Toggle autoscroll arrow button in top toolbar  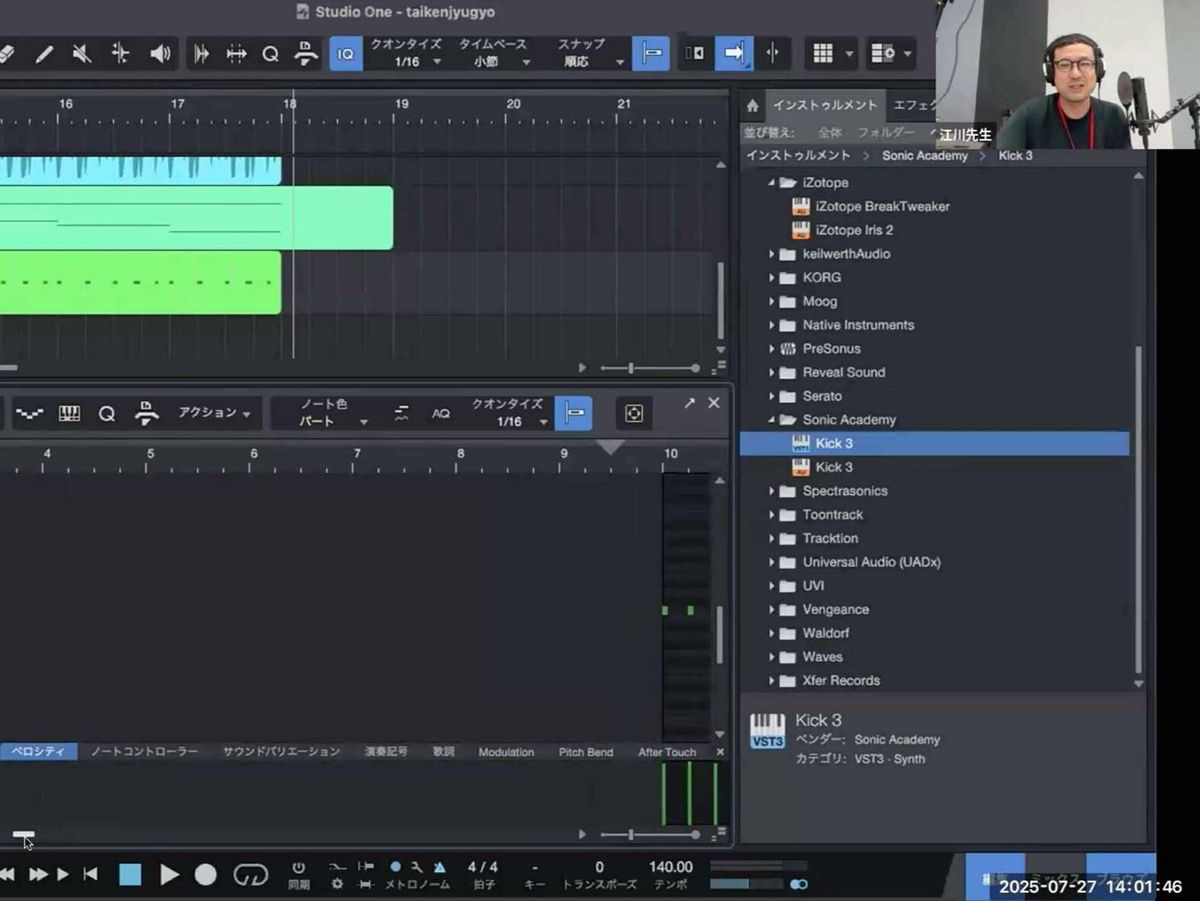pyautogui.click(x=733, y=54)
